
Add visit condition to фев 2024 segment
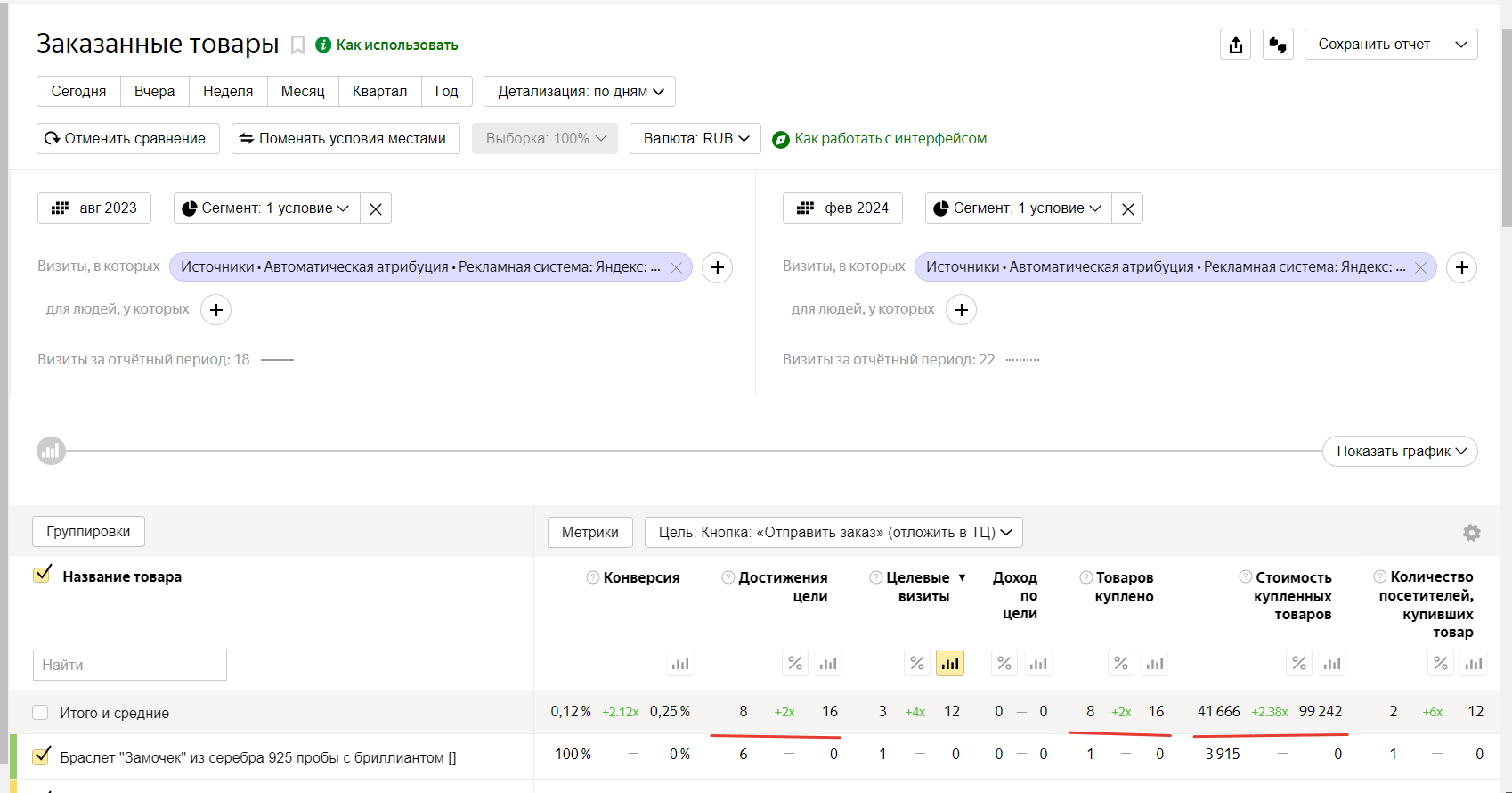[x=1461, y=267]
